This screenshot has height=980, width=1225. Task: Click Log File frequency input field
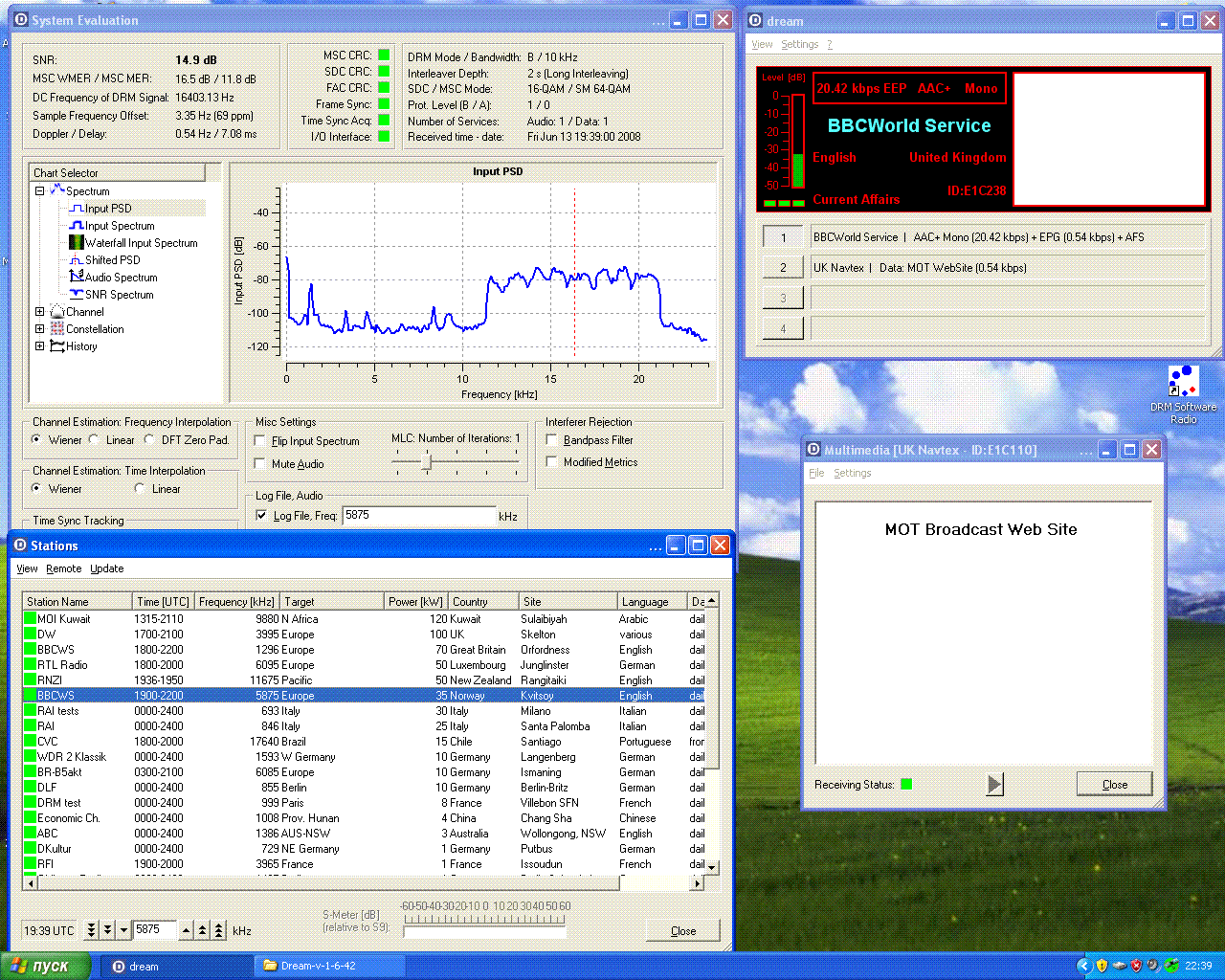point(418,516)
